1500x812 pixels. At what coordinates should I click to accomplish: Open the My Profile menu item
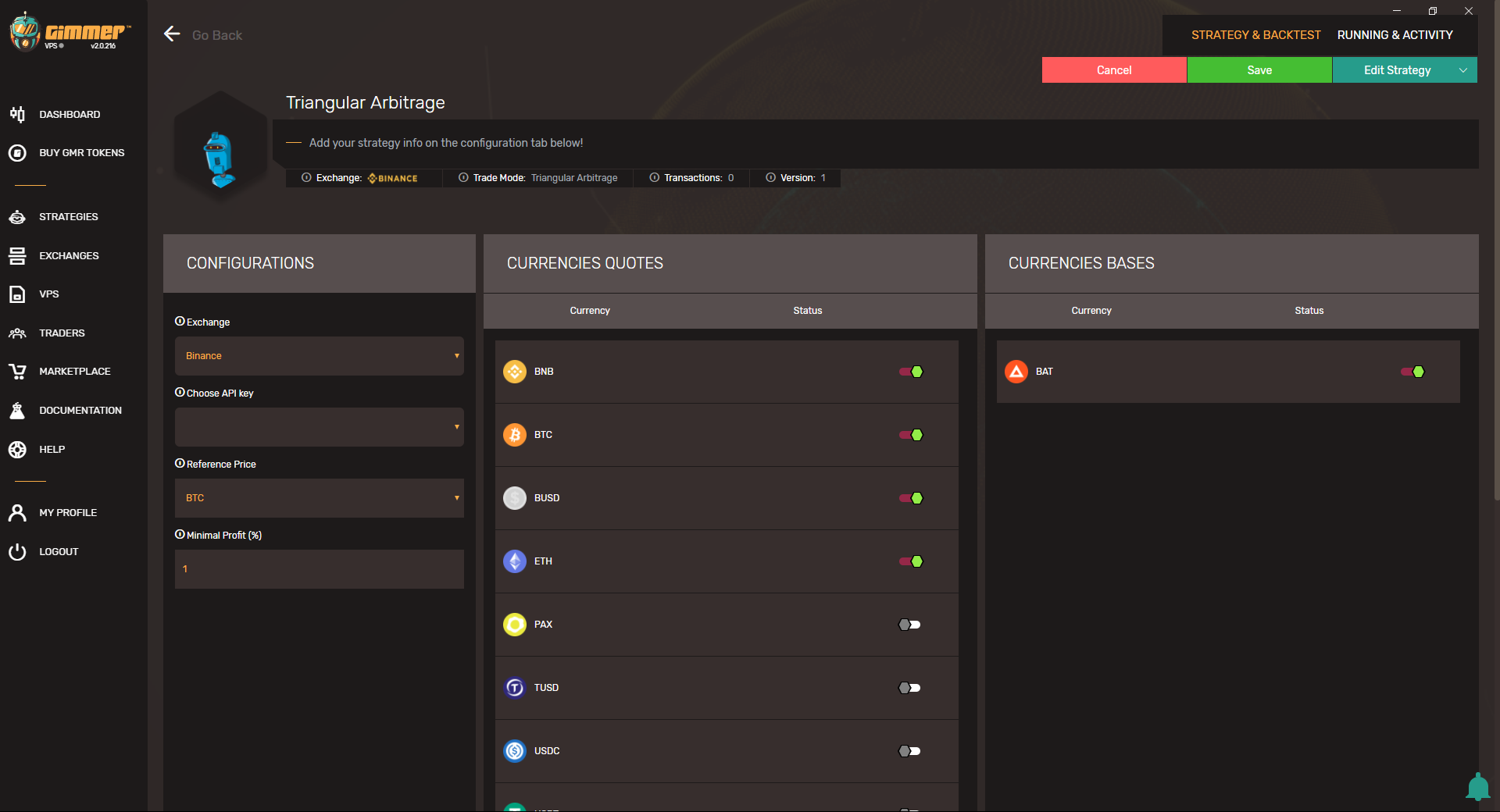click(68, 513)
